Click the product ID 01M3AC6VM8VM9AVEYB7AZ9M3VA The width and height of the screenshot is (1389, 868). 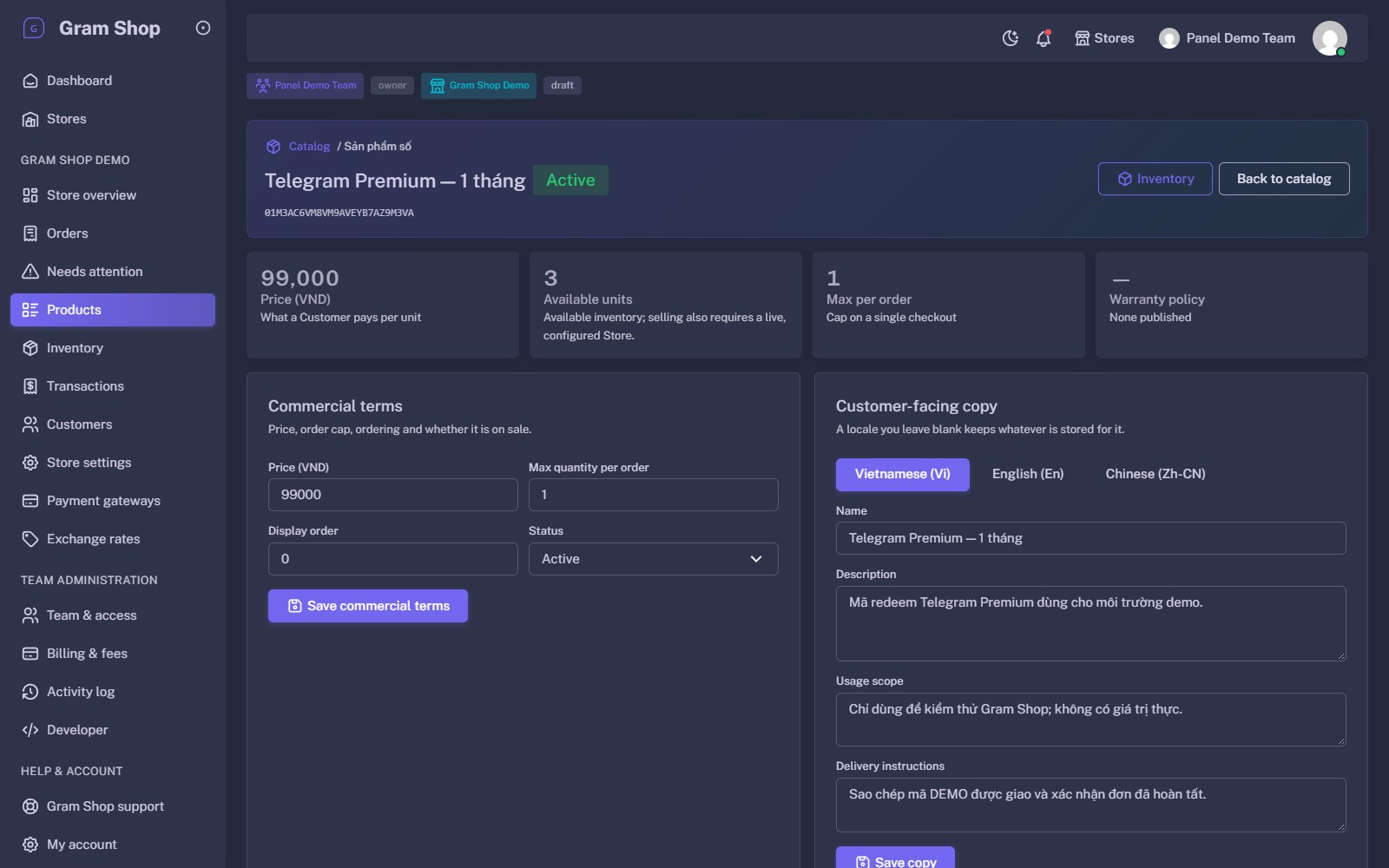[x=339, y=213]
